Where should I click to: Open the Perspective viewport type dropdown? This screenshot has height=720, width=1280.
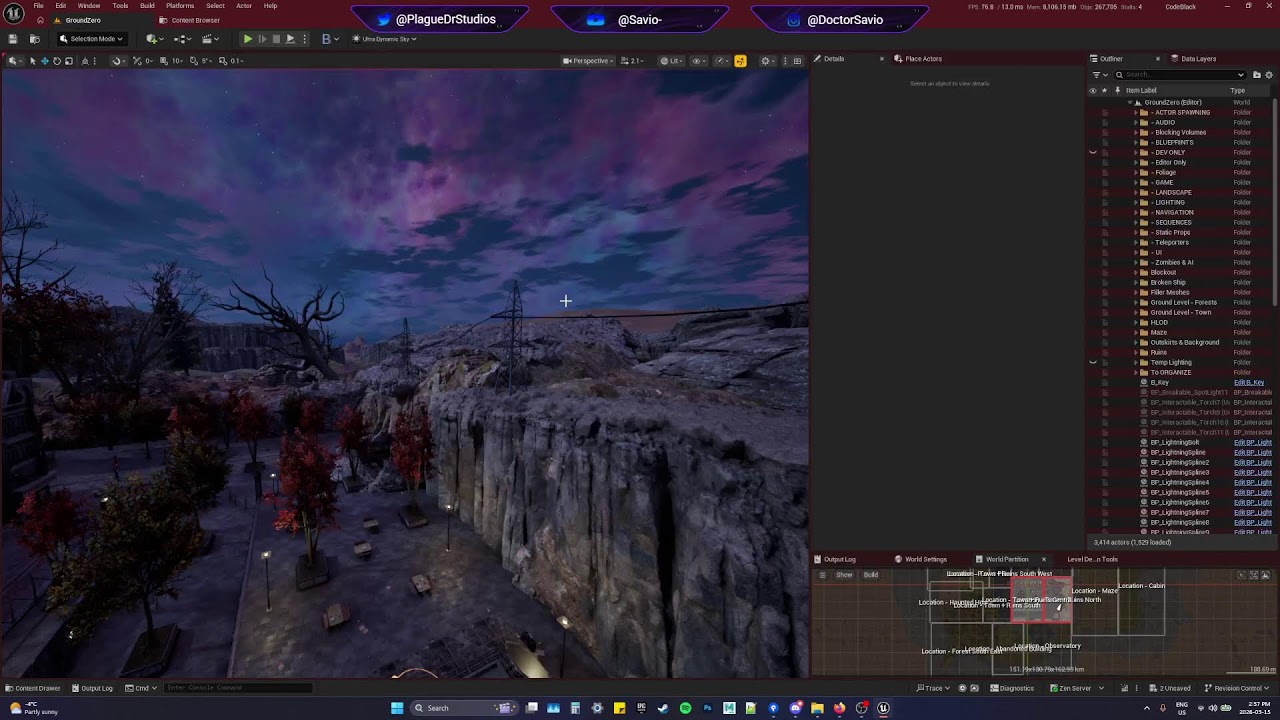(588, 61)
